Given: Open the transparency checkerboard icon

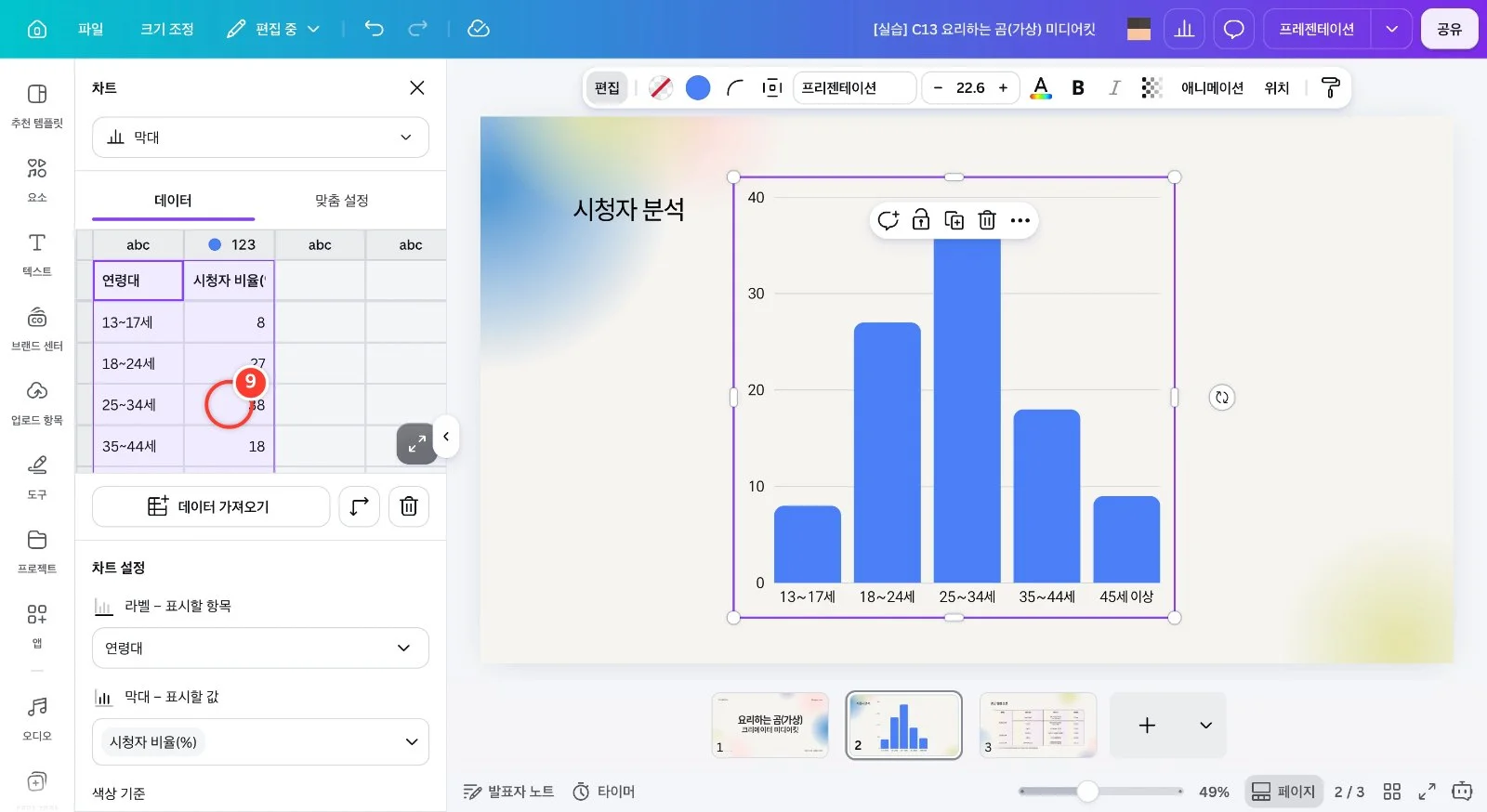Looking at the screenshot, I should (x=1151, y=87).
